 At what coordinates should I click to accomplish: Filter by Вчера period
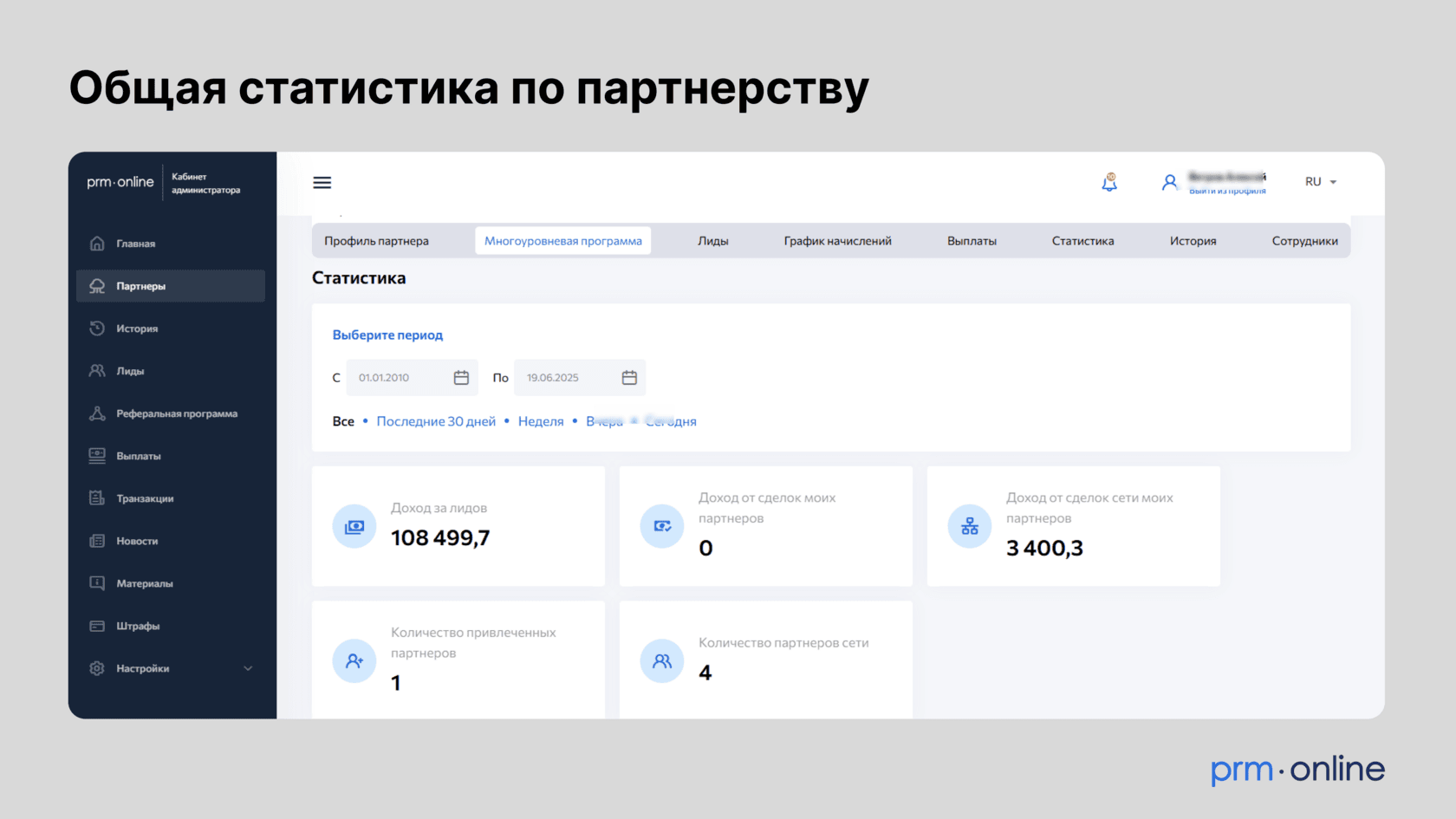point(605,421)
